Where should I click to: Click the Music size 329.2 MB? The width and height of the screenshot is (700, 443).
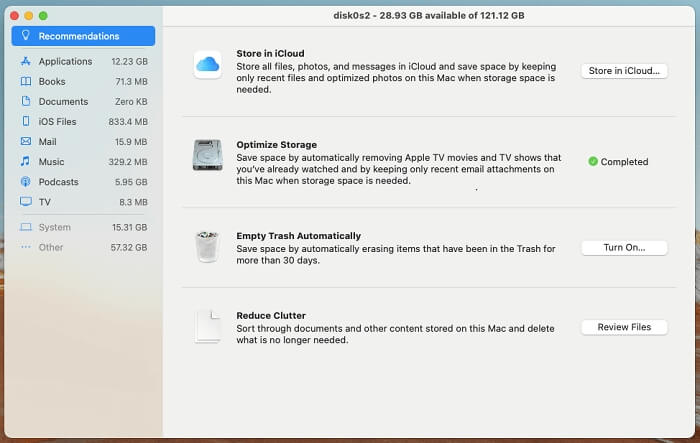128,162
